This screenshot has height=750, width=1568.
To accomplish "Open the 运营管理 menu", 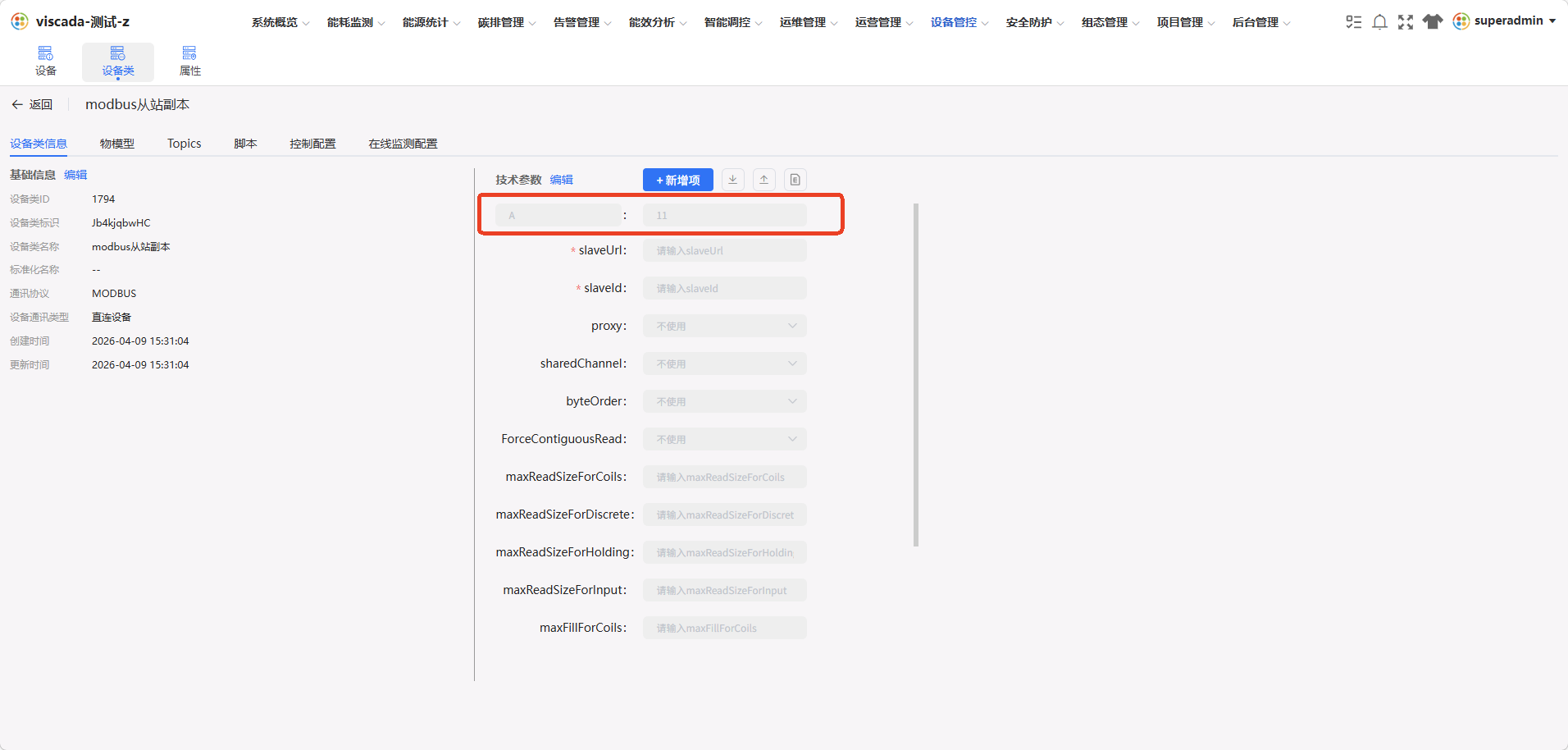I will coord(884,22).
